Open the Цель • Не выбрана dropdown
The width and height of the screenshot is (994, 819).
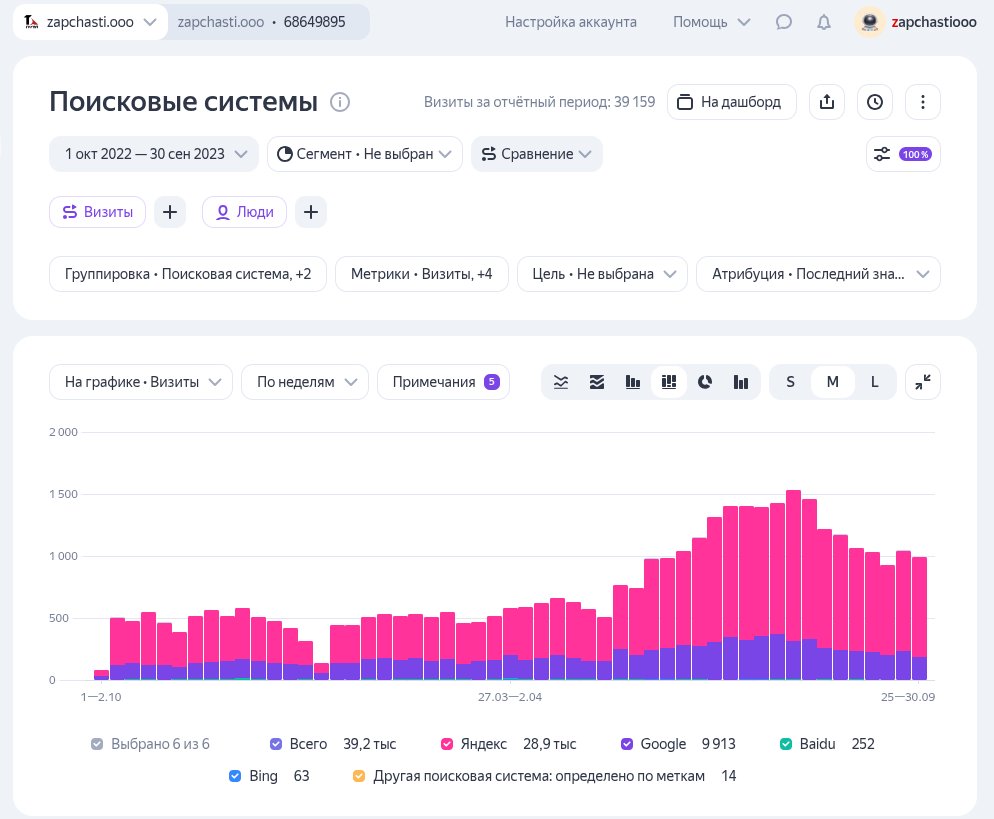click(x=602, y=274)
